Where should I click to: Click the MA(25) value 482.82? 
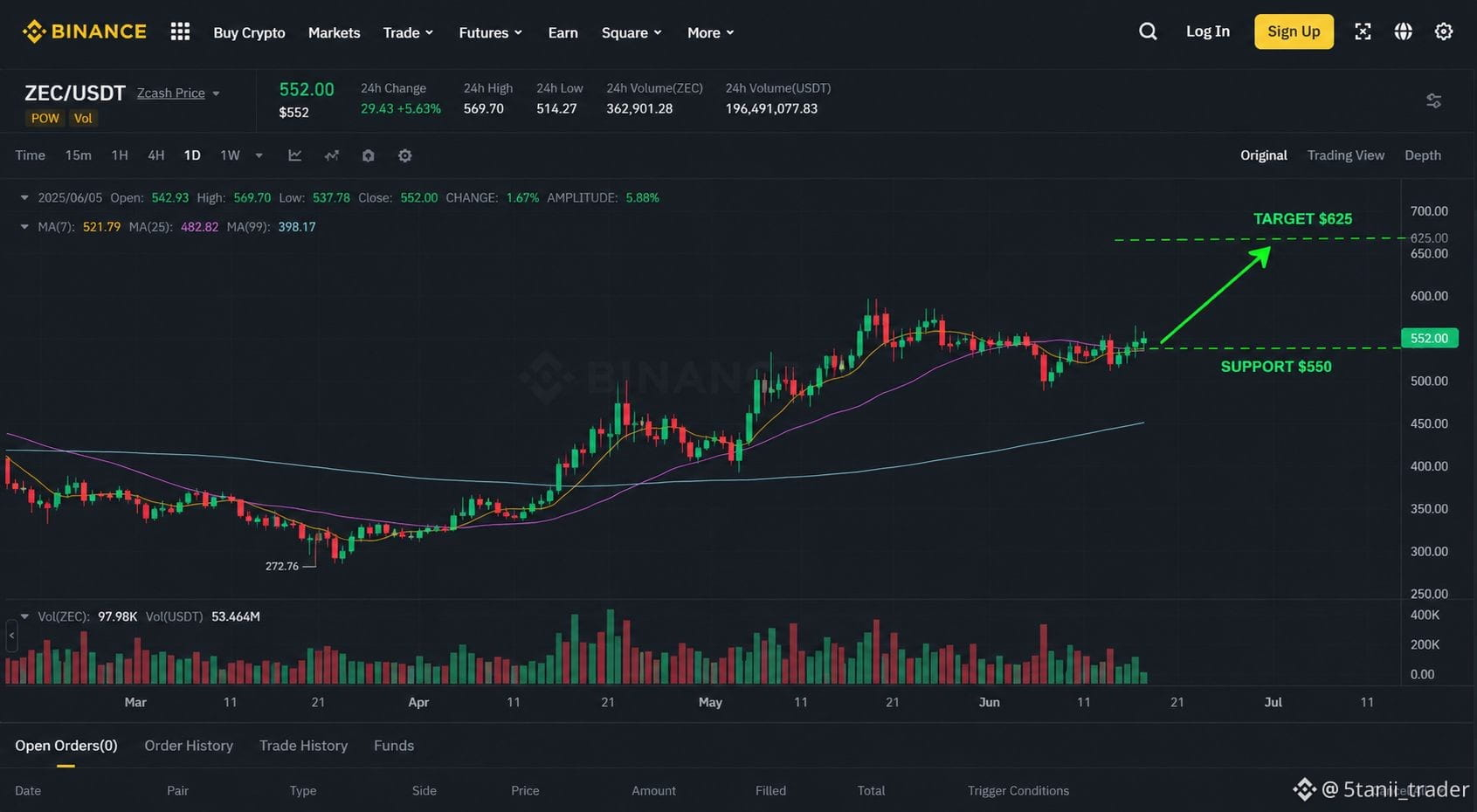coord(199,227)
